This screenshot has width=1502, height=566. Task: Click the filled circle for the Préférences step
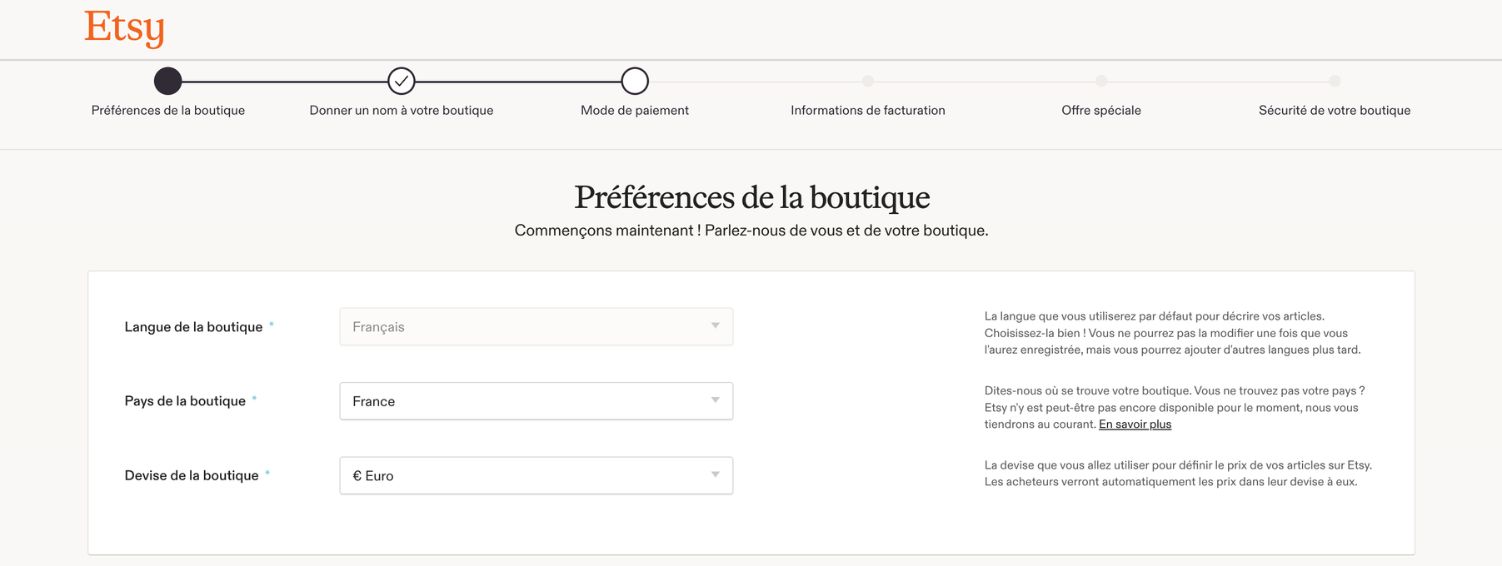[168, 81]
